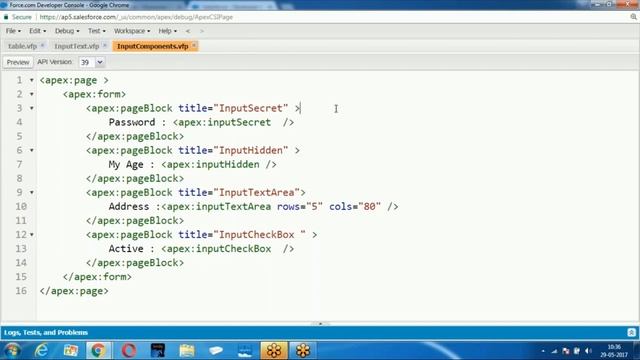Open the Windows Start menu

coord(12,351)
